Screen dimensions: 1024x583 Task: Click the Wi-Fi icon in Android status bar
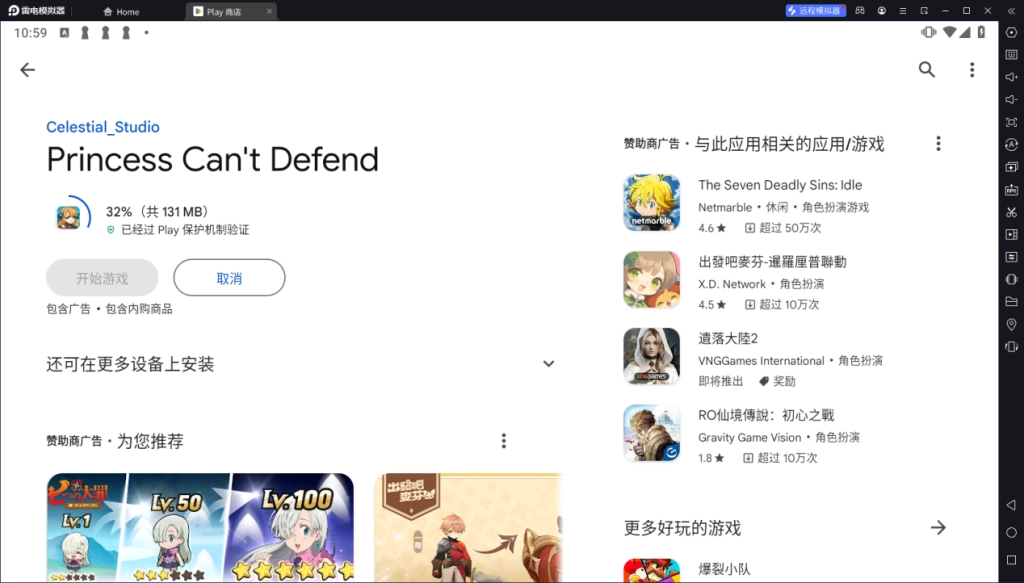(950, 32)
